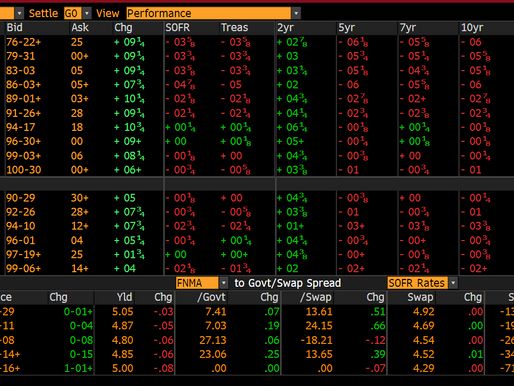This screenshot has width=514, height=386.
Task: Open the SOFR Rates dropdown arrow
Action: [x=453, y=283]
